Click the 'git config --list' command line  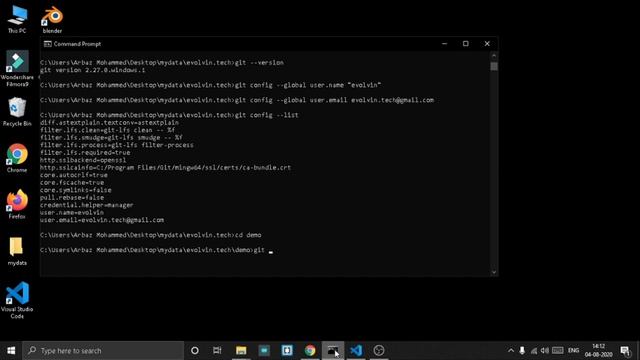pos(169,115)
